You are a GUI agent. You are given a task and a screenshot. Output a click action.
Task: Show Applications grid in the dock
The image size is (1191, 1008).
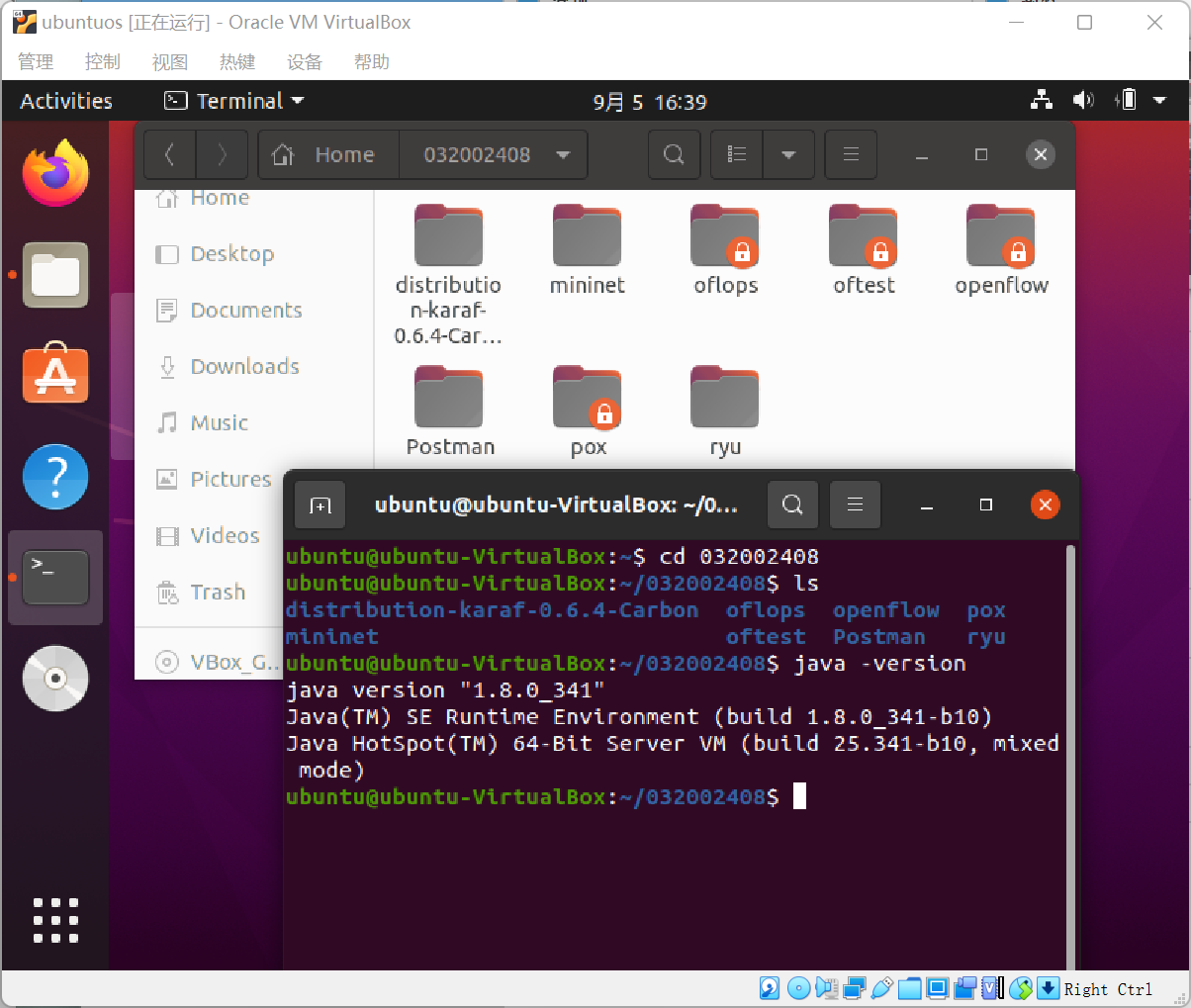(55, 920)
